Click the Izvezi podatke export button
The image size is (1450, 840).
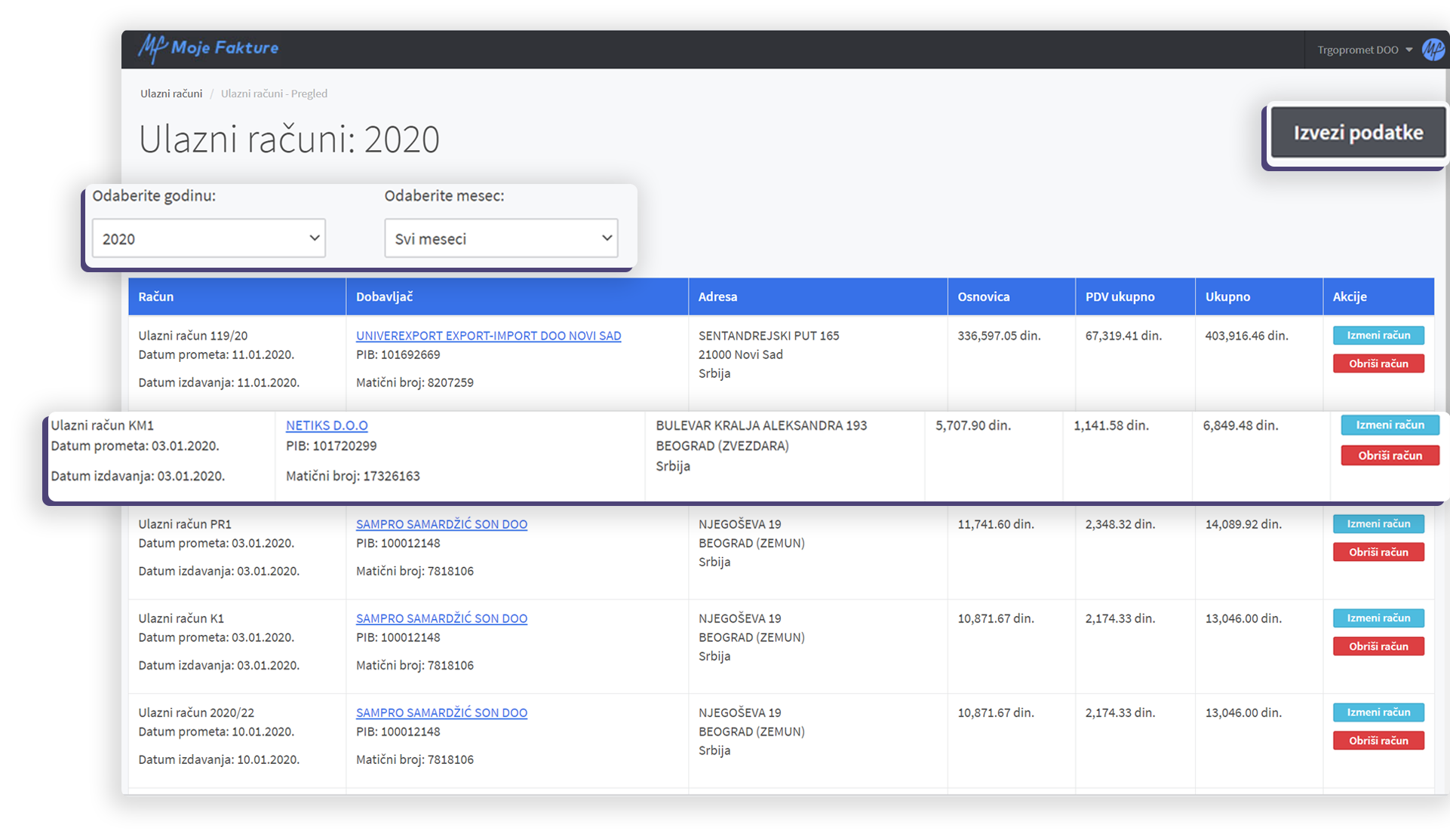(x=1358, y=133)
